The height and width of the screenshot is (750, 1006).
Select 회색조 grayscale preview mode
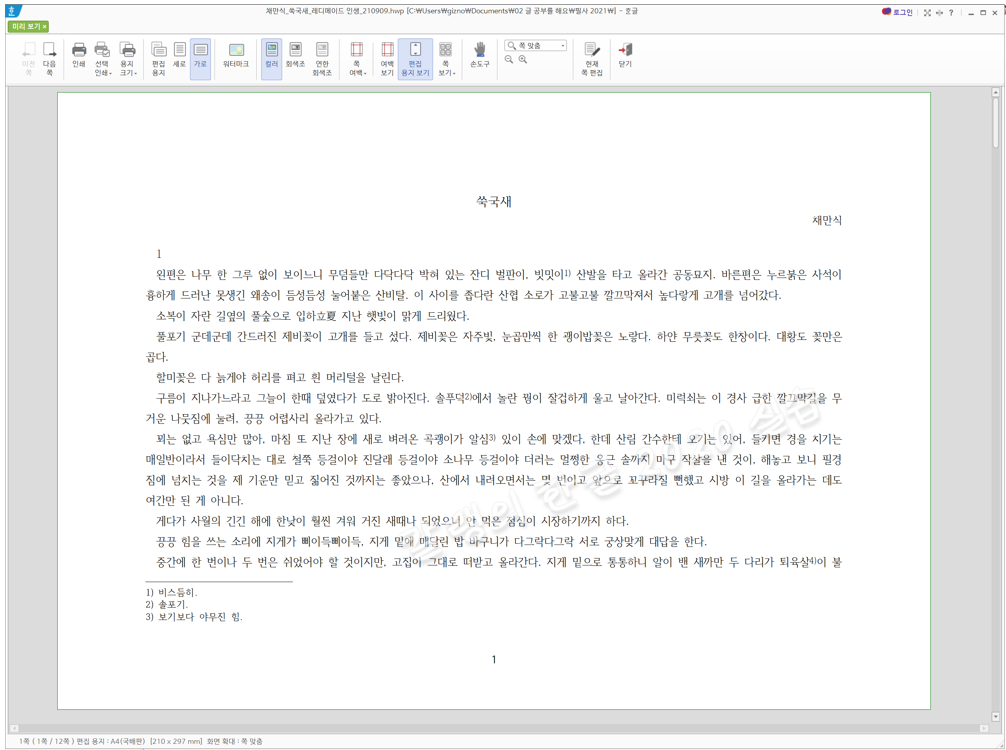click(295, 55)
